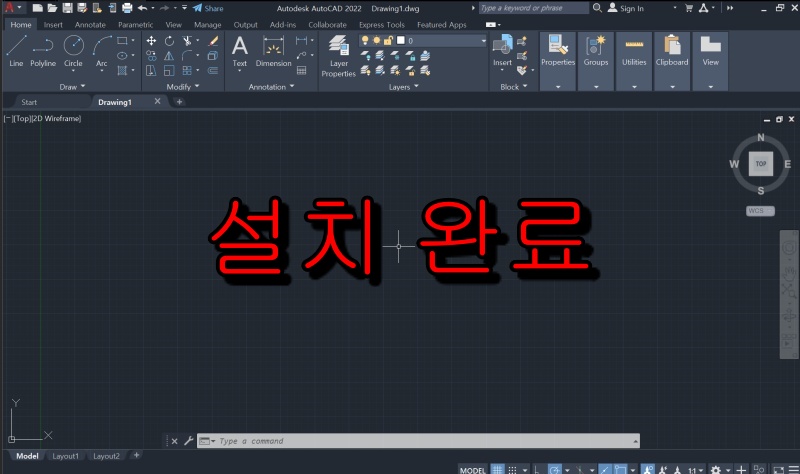Screen dimensions: 800x474
Task: Click Sign In
Action: click(x=626, y=8)
